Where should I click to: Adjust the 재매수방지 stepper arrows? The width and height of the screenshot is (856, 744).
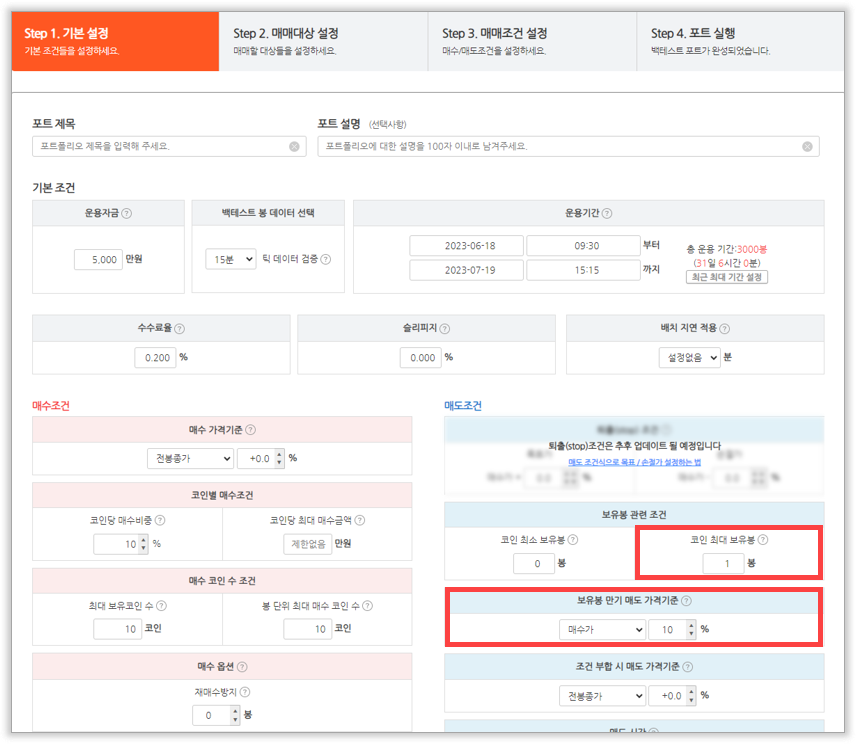coord(237,716)
